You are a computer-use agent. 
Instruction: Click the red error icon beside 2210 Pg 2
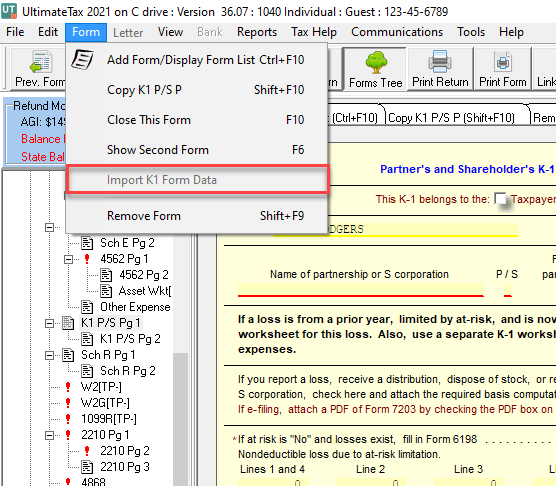[87, 451]
